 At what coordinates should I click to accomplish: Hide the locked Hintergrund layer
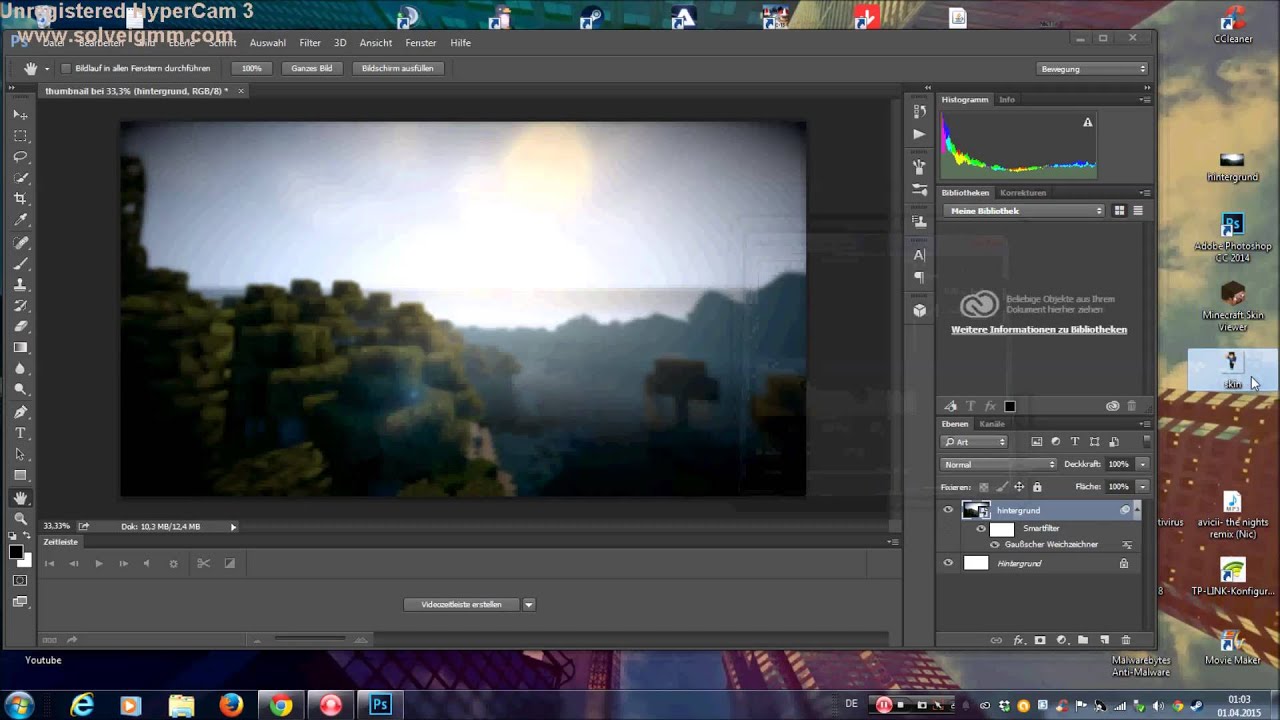pyautogui.click(x=948, y=563)
